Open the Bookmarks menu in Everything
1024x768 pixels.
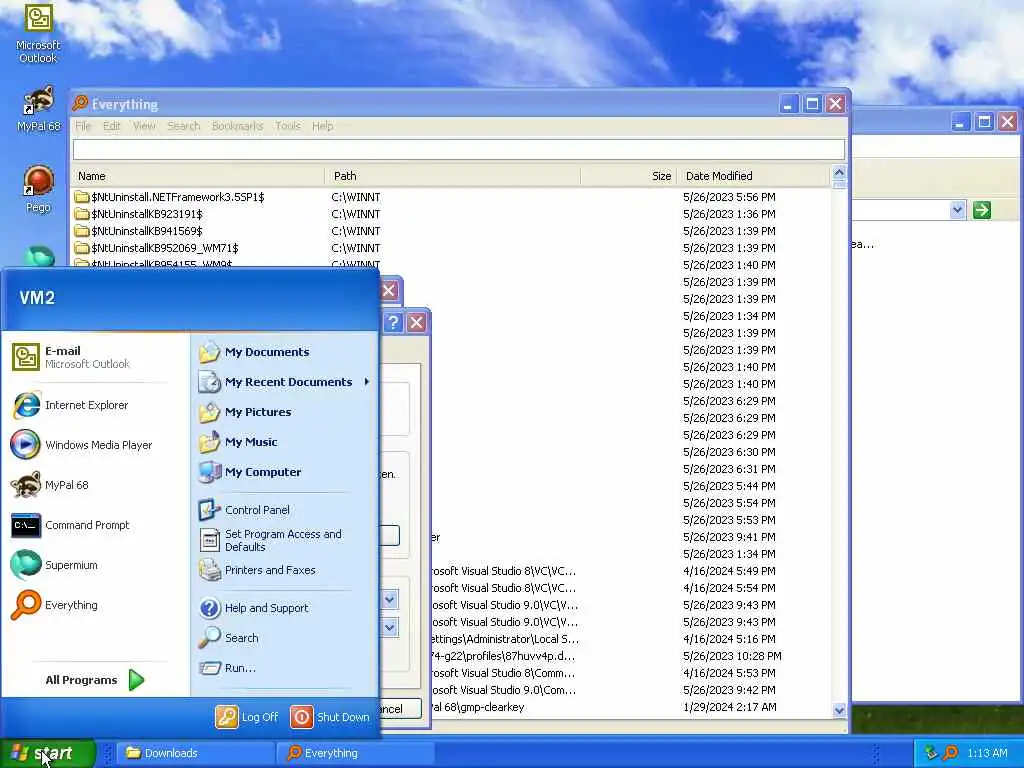click(237, 126)
